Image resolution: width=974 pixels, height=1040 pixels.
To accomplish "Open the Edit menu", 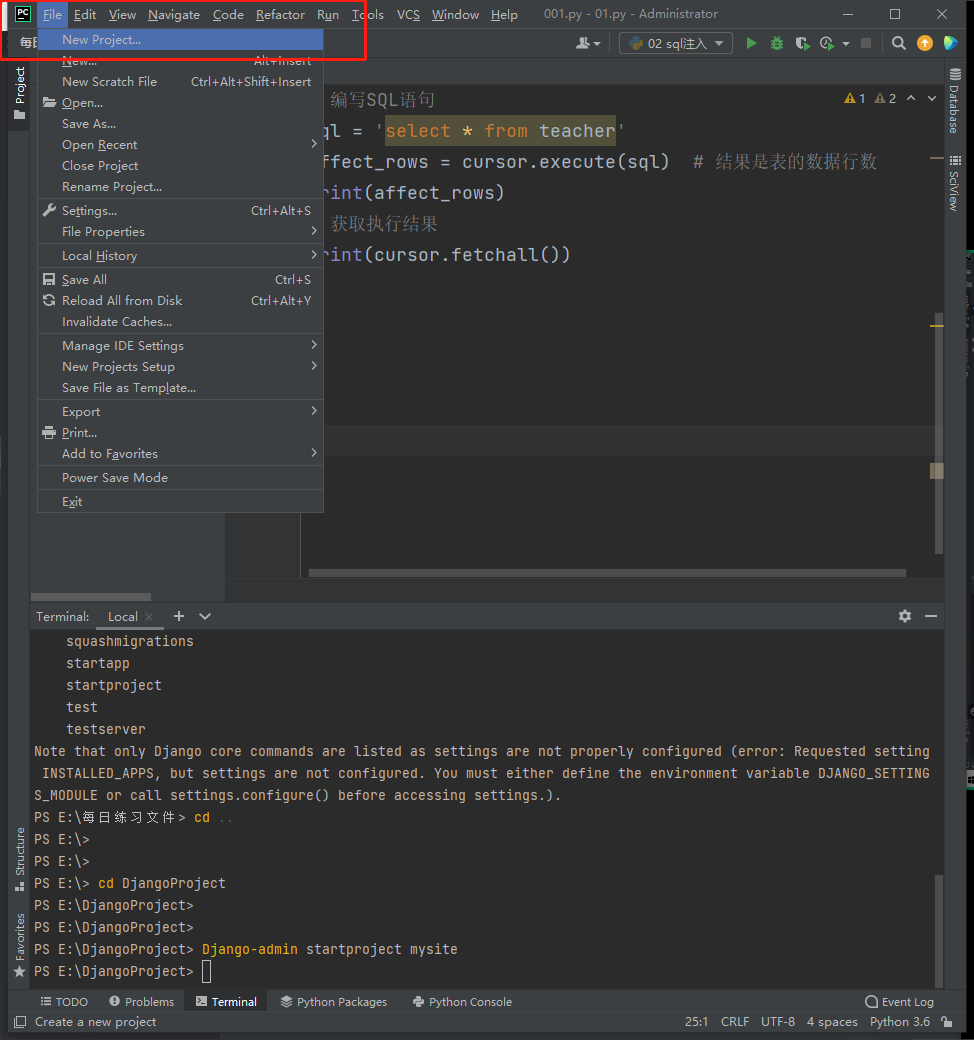I will click(85, 15).
